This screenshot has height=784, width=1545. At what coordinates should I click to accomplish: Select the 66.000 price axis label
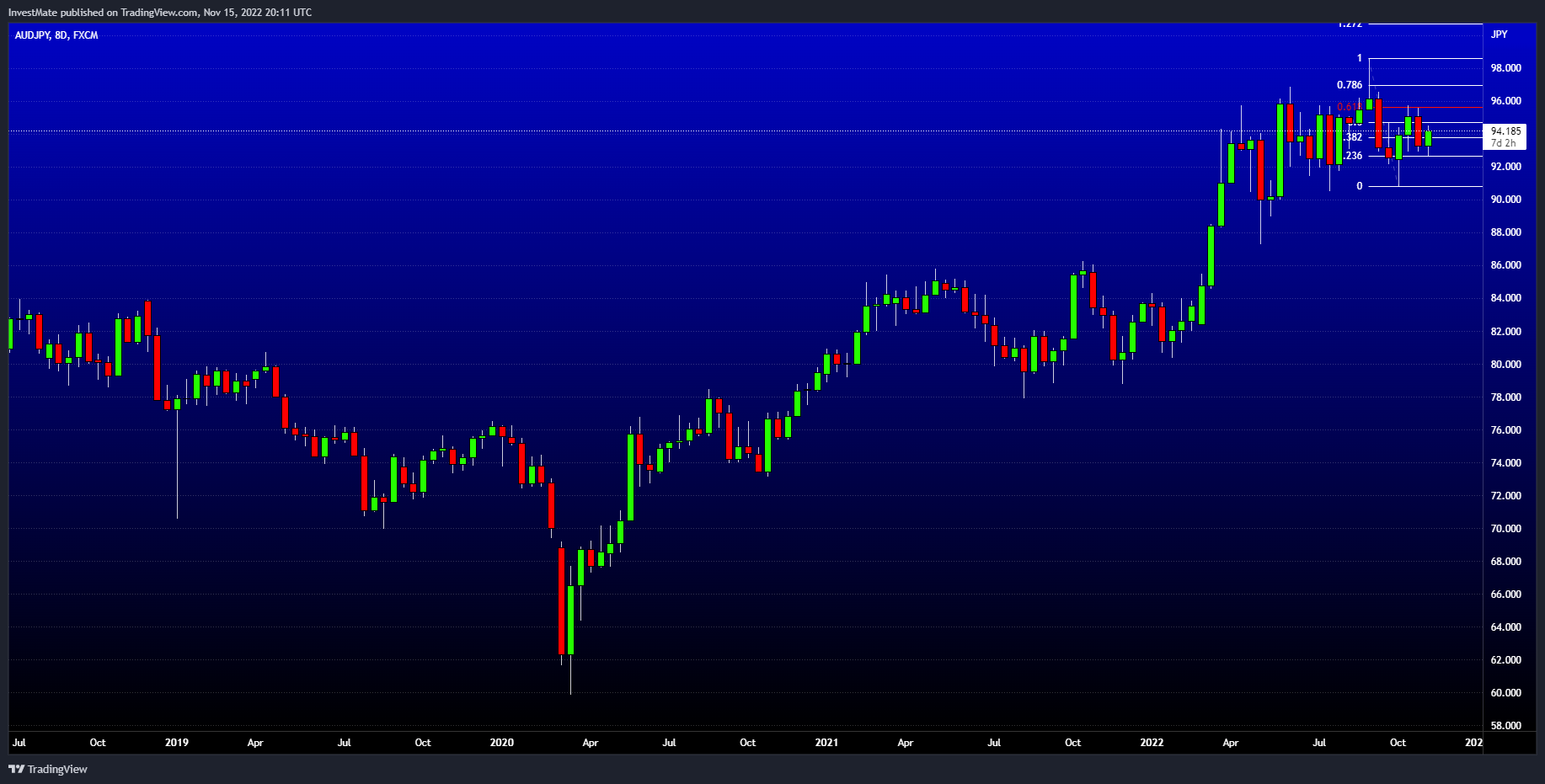[1505, 595]
